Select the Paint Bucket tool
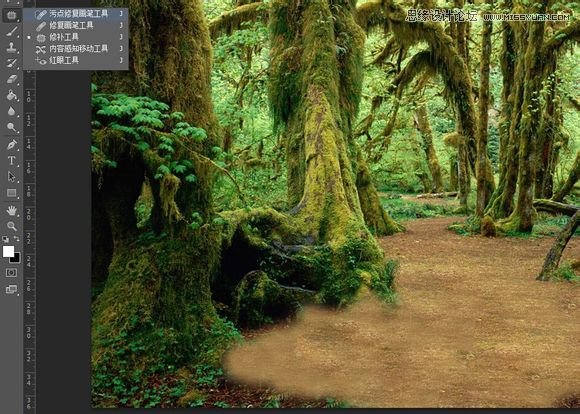This screenshot has width=580, height=414. [x=11, y=95]
